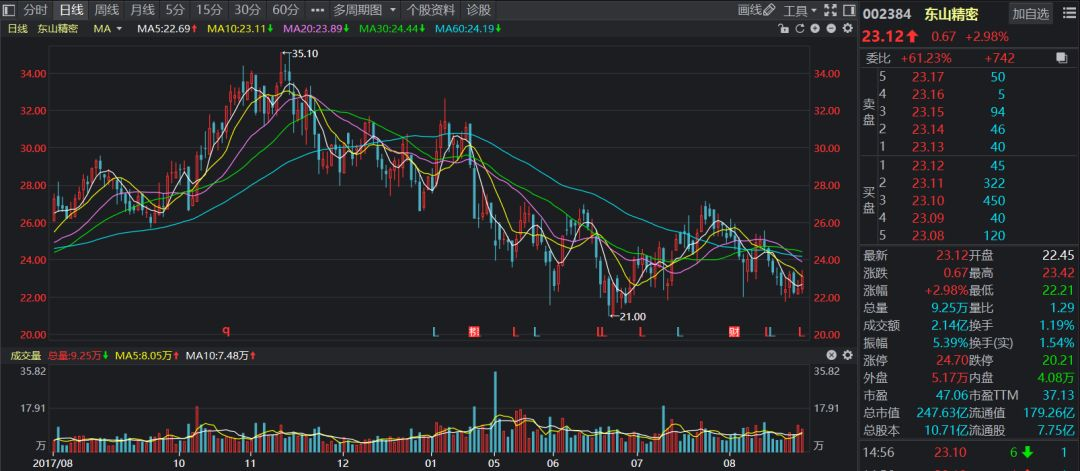Image resolution: width=1080 pixels, height=471 pixels.
Task: Toggle the side panel layout icon
Action: [x=848, y=10]
